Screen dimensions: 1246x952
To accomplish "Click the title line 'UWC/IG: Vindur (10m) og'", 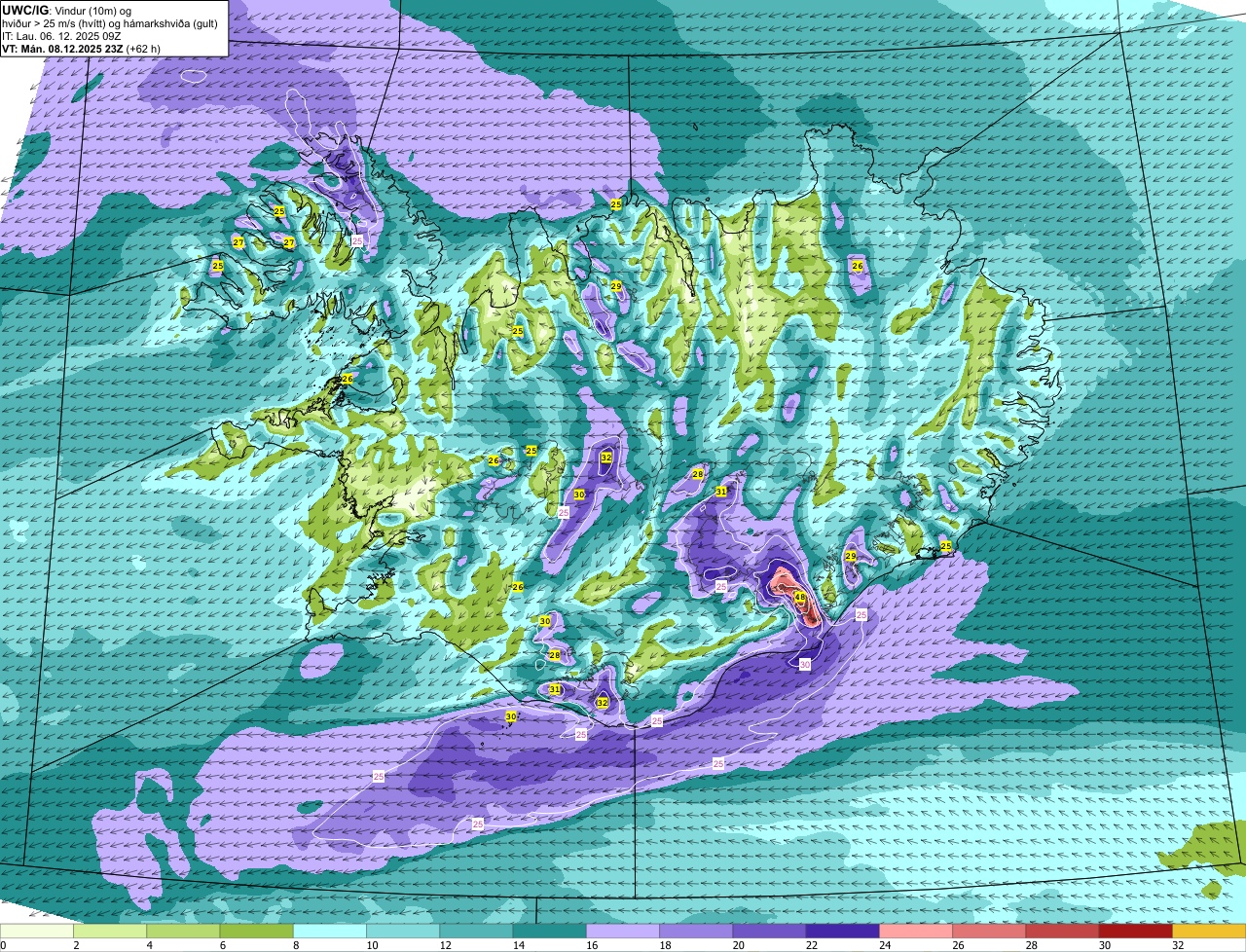I will coord(66,10).
